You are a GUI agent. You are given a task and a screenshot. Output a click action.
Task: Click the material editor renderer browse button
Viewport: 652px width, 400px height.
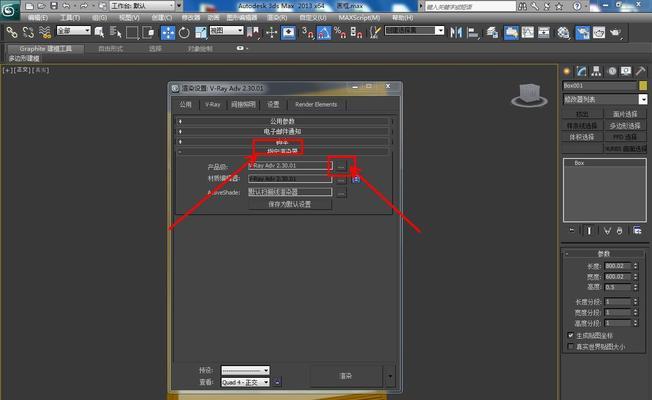point(341,180)
